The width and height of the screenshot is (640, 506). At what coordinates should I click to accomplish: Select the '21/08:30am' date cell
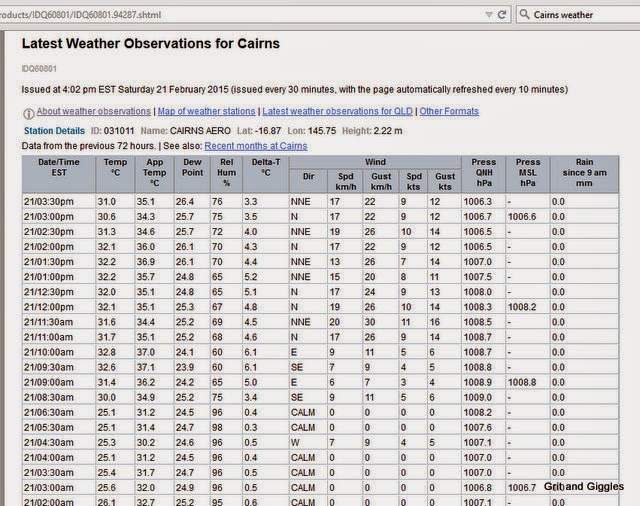(x=59, y=397)
